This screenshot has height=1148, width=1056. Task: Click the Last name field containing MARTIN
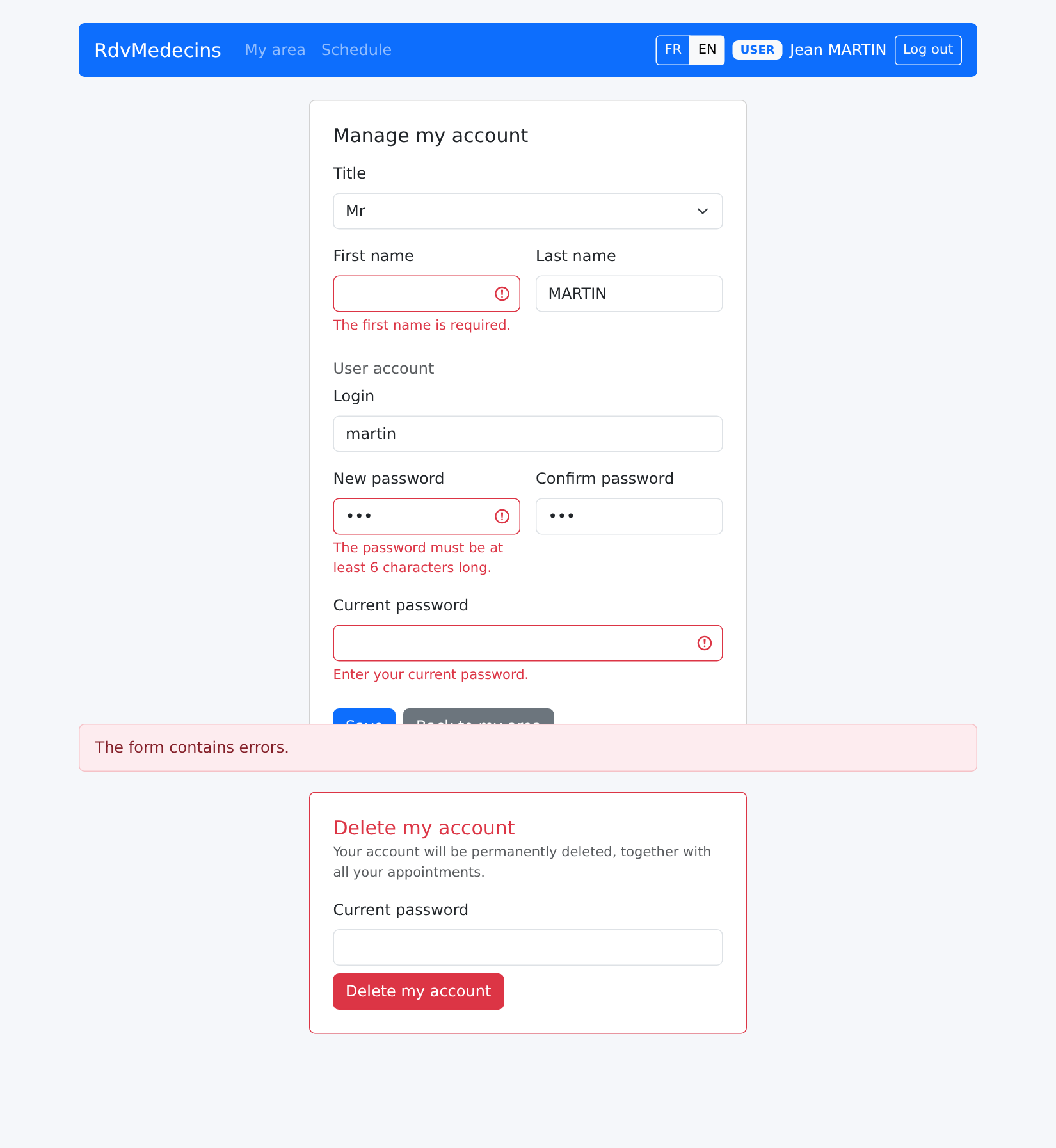click(629, 294)
